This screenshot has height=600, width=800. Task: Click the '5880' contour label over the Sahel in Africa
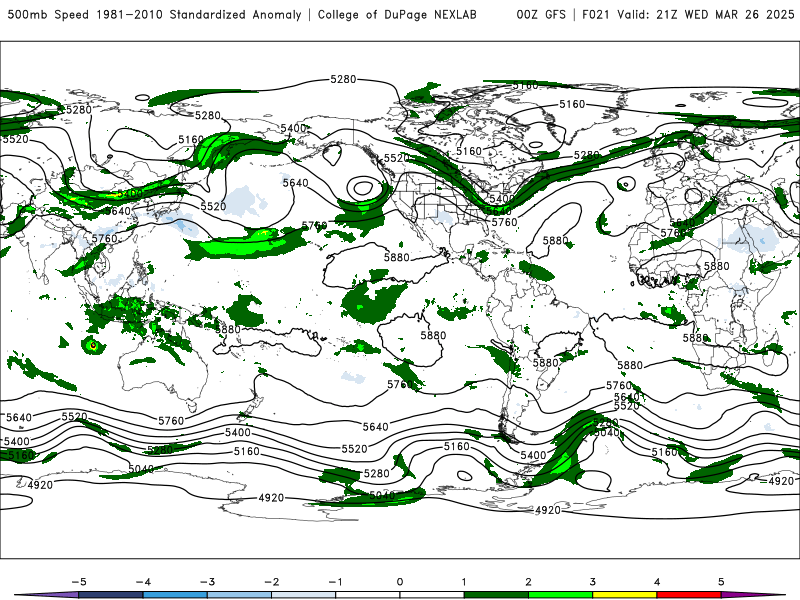click(716, 266)
